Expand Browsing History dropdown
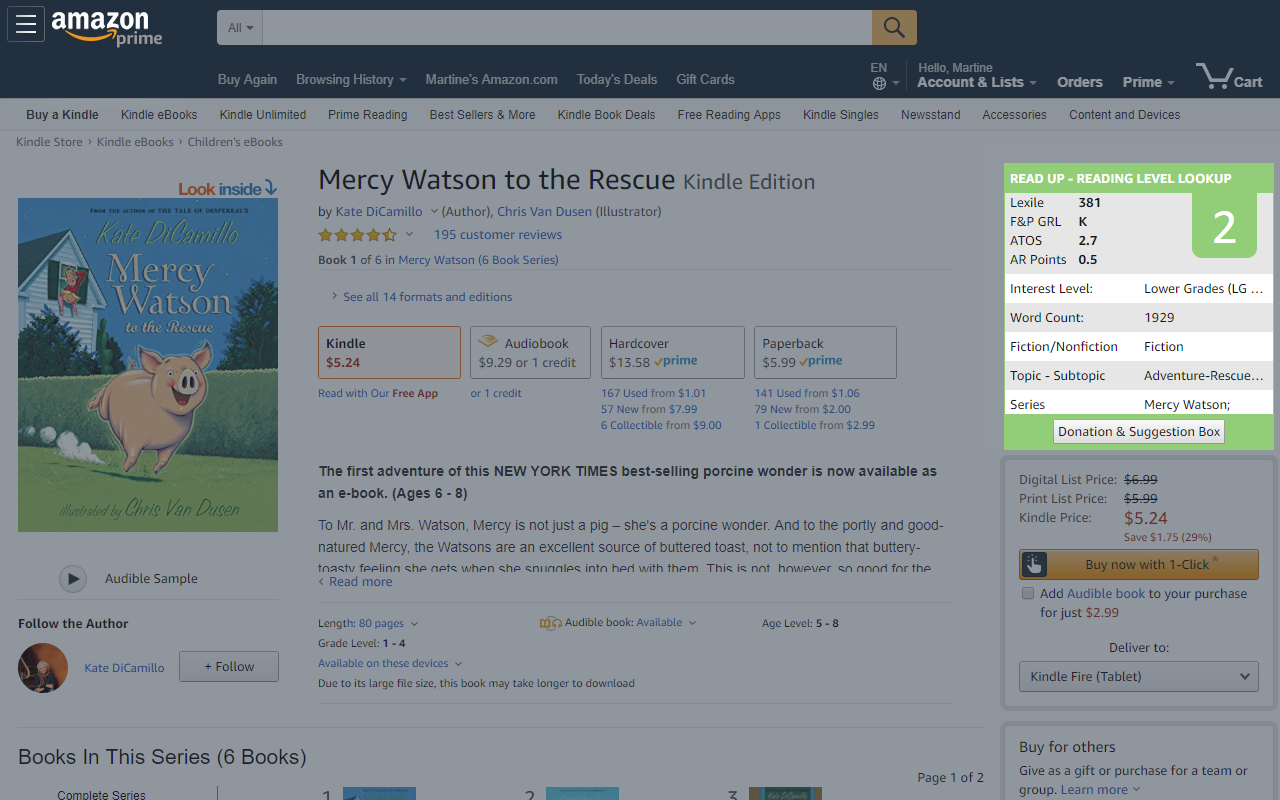The image size is (1280, 800). pyautogui.click(x=351, y=79)
